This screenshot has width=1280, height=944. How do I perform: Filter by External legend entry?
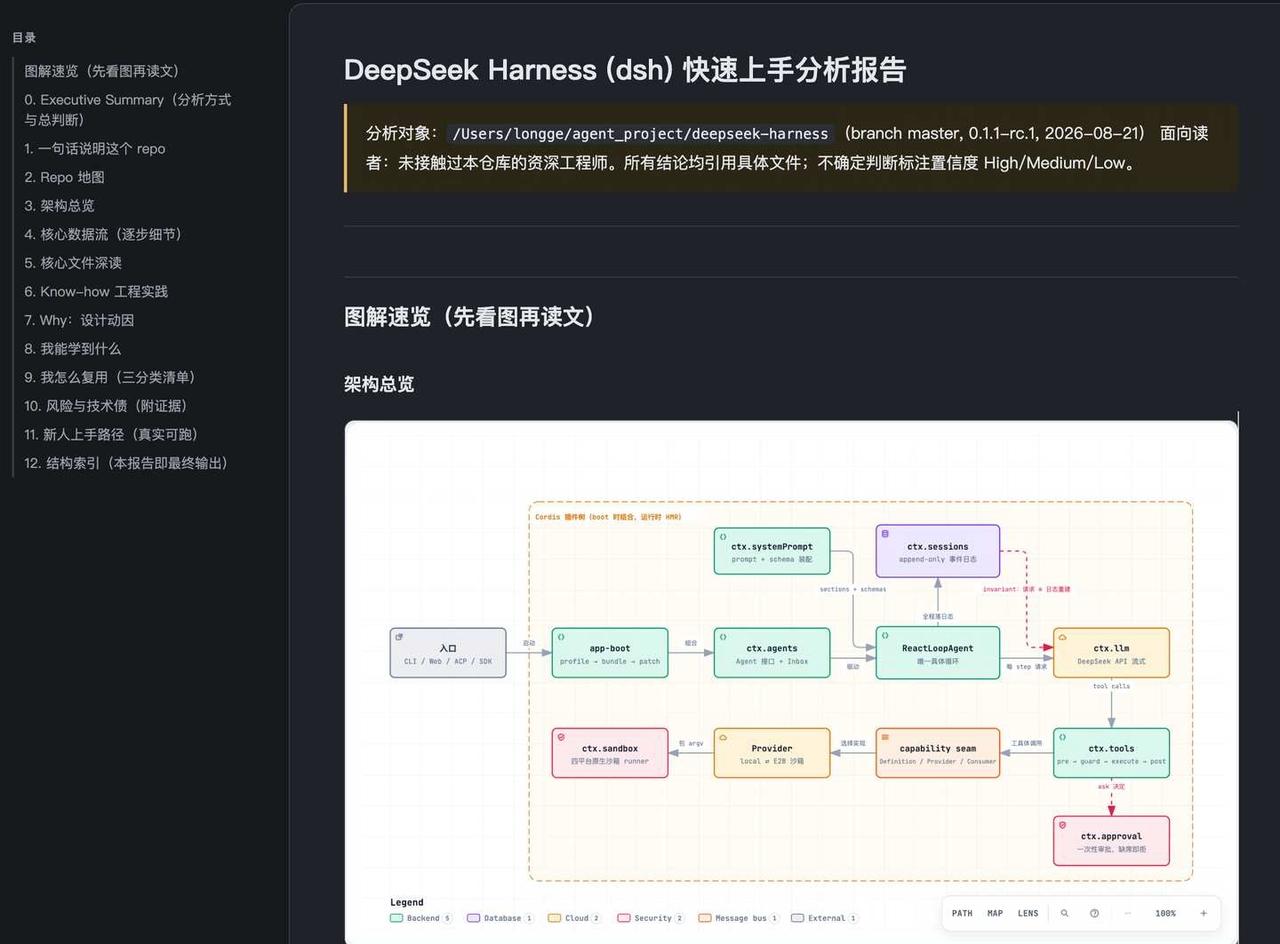click(x=824, y=918)
